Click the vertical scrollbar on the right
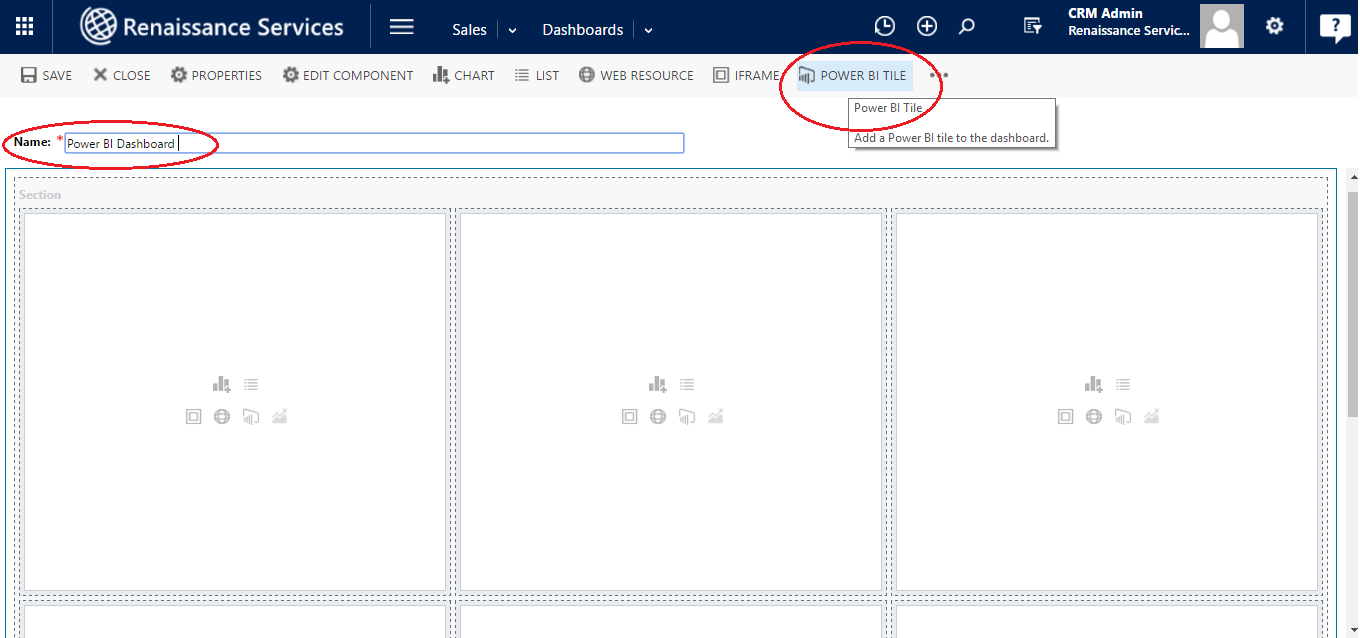 click(x=1352, y=300)
